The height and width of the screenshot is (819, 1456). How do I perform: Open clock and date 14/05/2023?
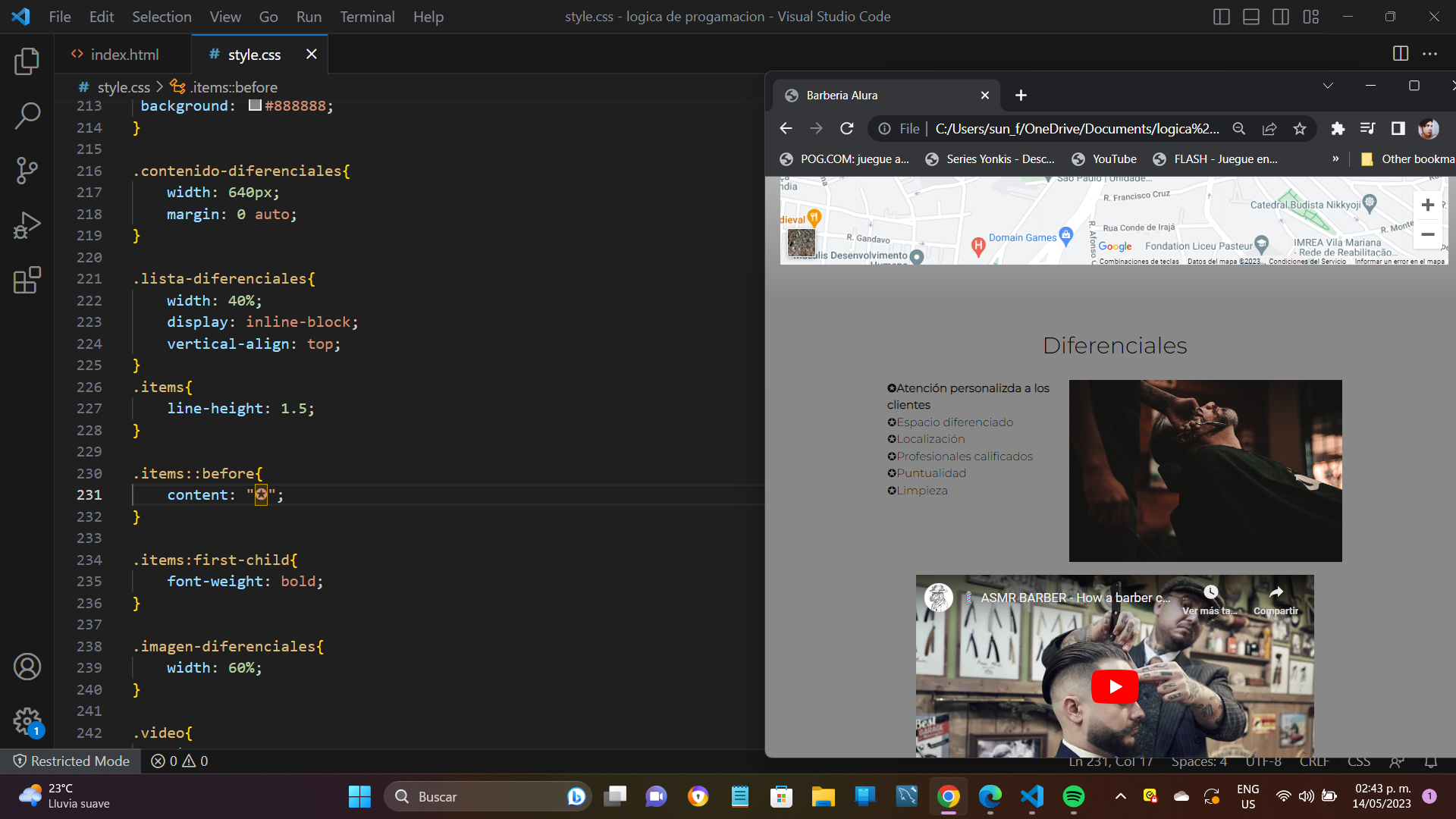pyautogui.click(x=1382, y=796)
